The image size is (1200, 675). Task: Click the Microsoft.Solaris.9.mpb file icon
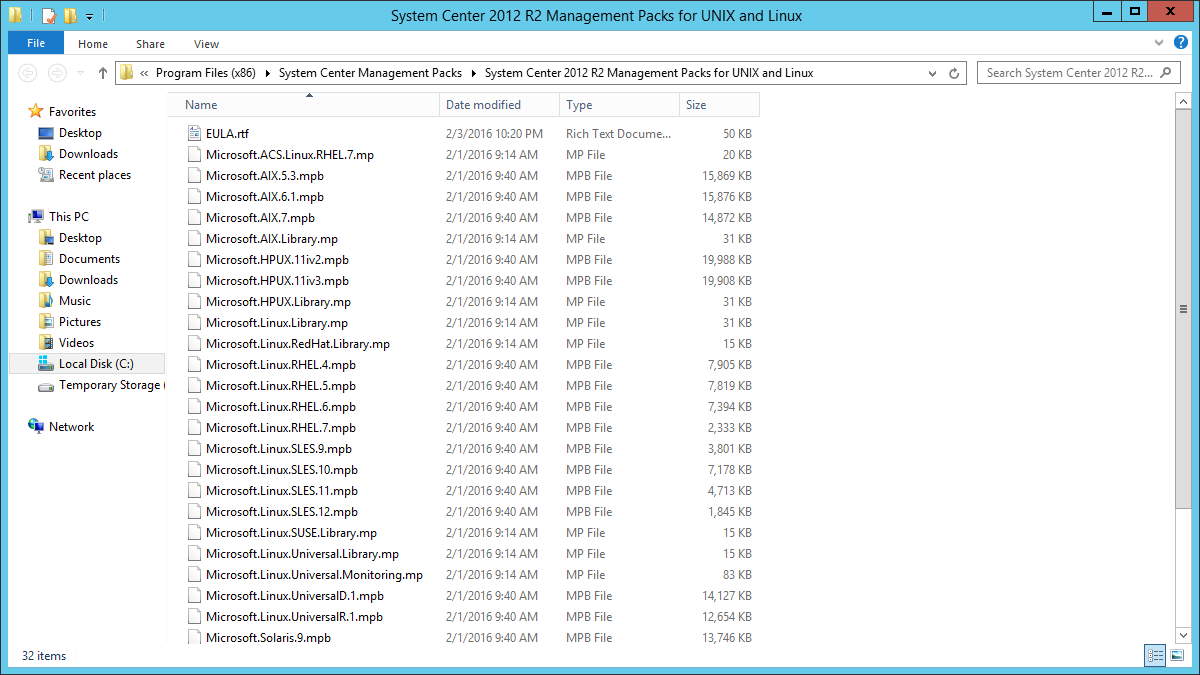(195, 637)
